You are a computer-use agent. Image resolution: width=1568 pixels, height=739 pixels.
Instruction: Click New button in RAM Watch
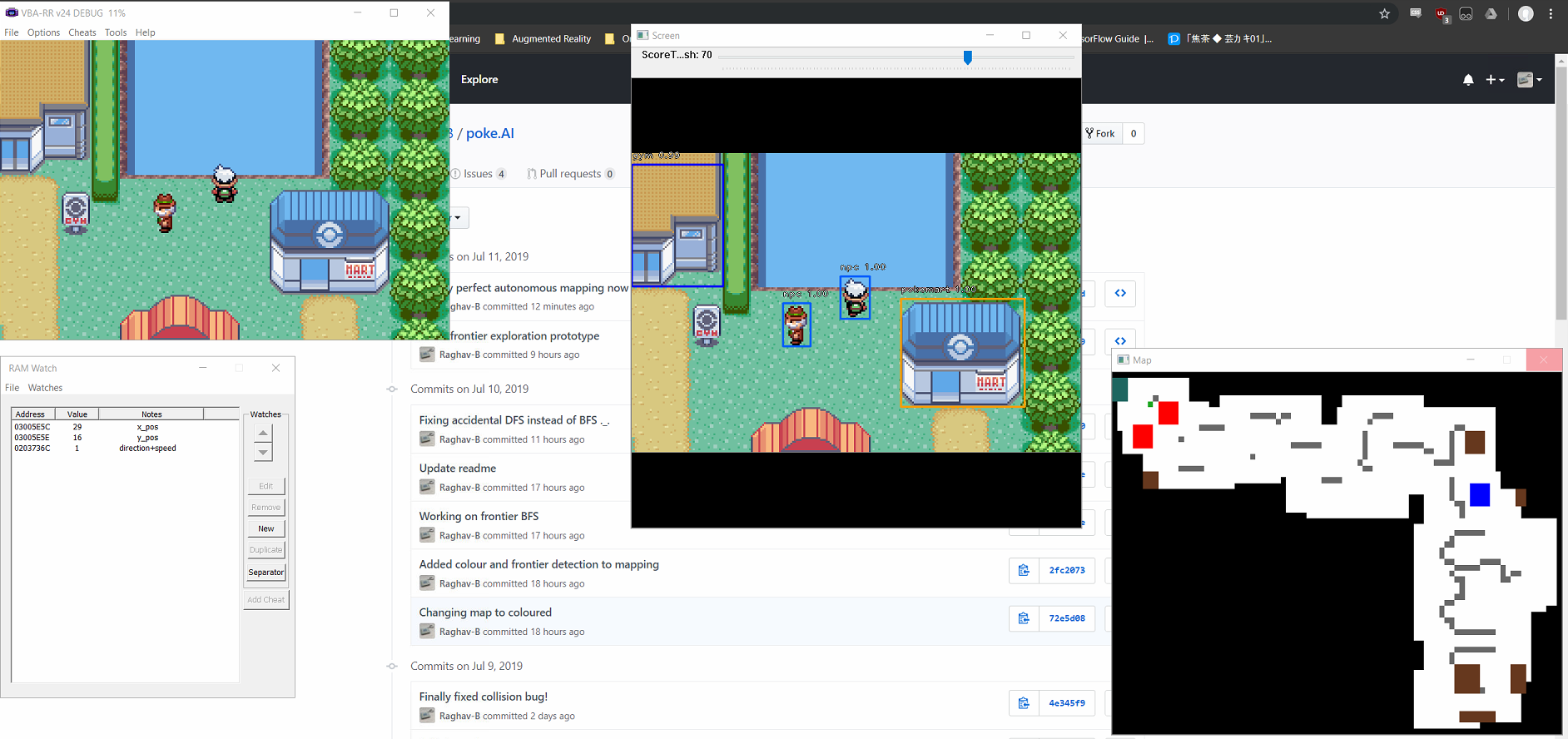(x=266, y=528)
